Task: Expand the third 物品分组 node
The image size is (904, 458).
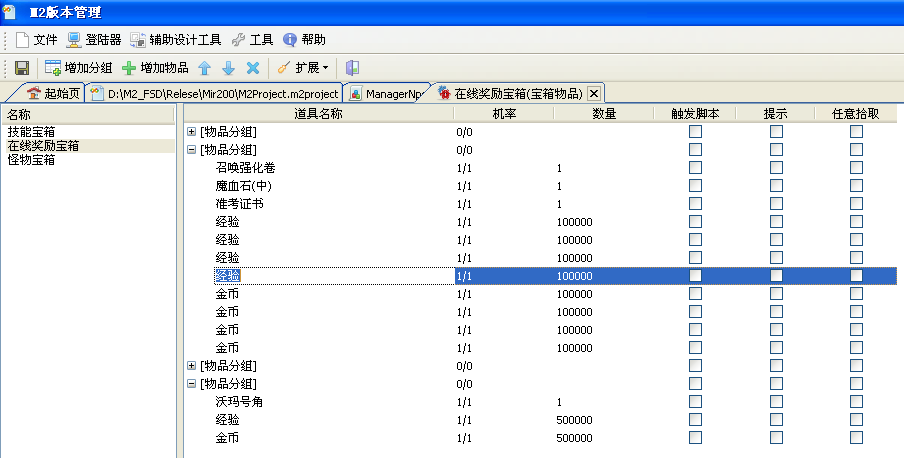Action: [191, 366]
